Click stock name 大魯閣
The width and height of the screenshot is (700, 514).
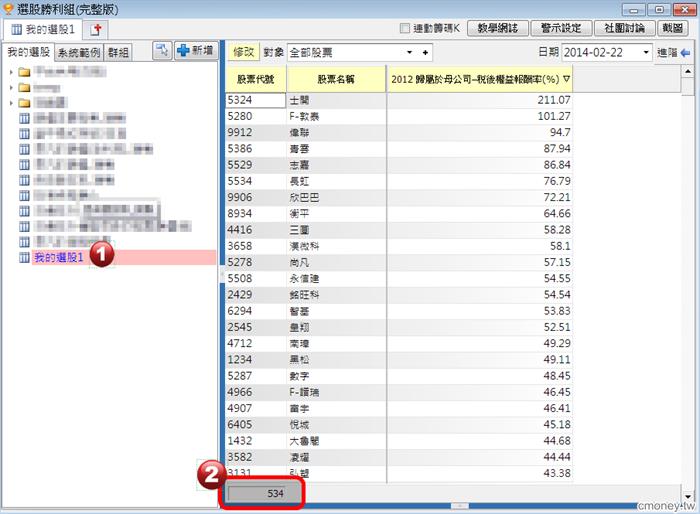point(304,441)
